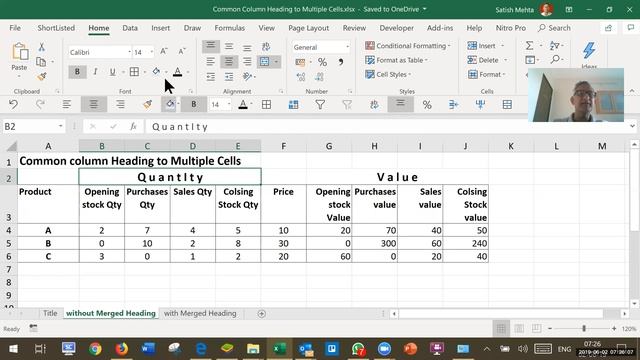Switch to the Page Layout tab

coord(309,28)
